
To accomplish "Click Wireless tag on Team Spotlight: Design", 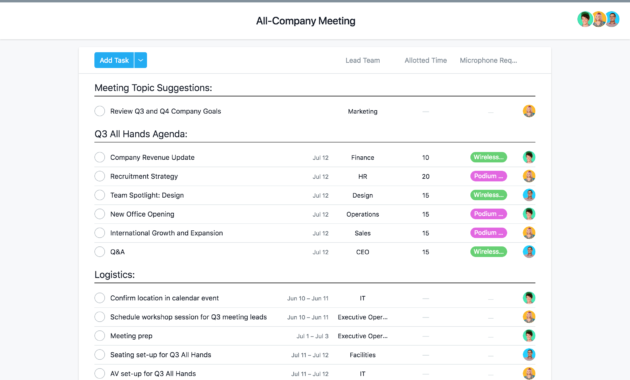I will click(489, 195).
